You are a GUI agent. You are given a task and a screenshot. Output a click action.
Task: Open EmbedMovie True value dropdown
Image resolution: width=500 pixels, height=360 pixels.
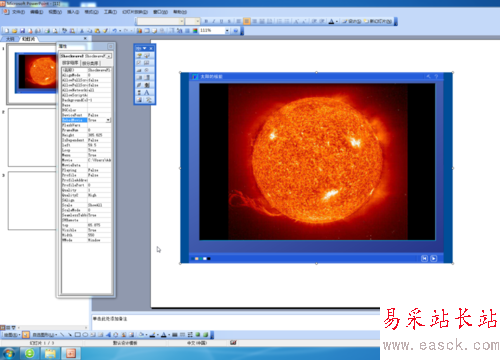pos(108,120)
